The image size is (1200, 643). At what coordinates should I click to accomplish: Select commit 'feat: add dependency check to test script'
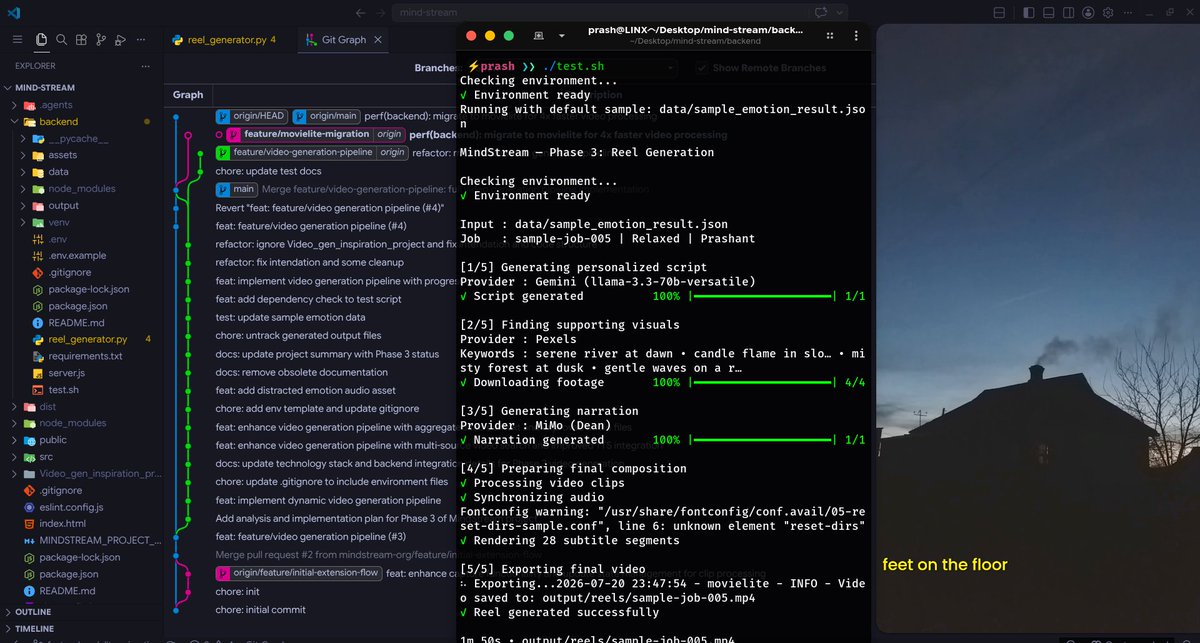[x=308, y=299]
